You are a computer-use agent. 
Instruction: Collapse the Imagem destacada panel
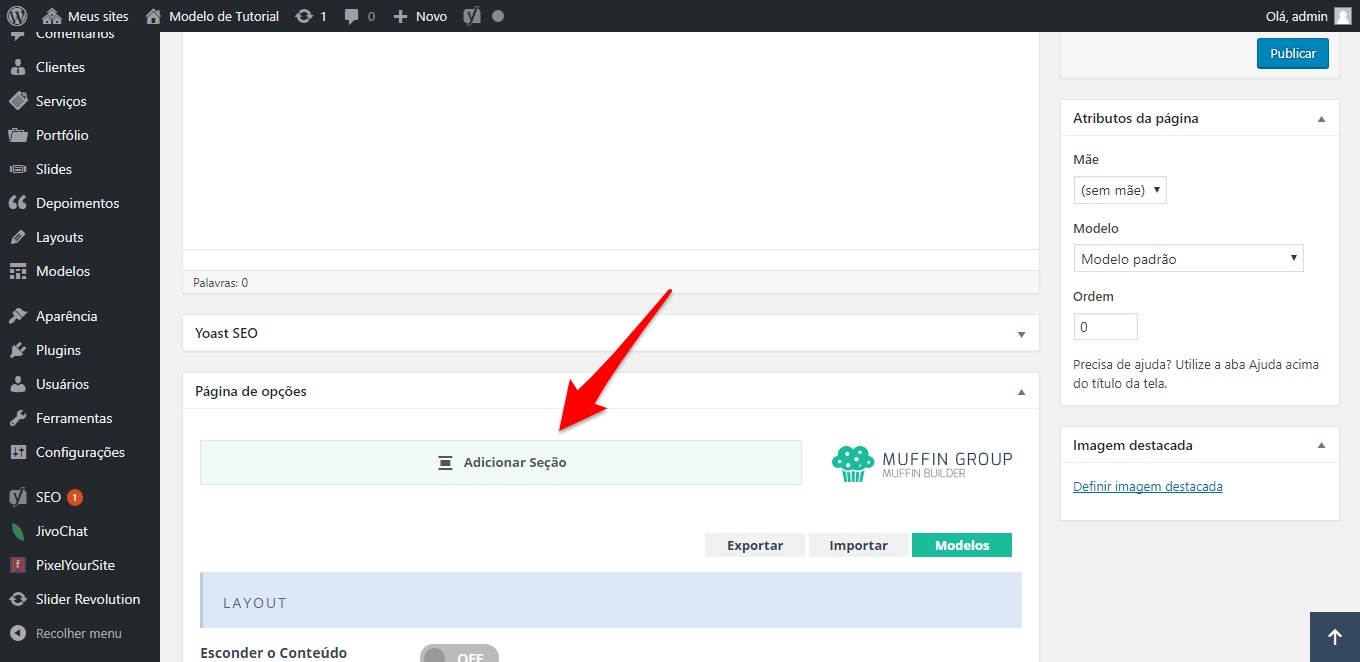click(x=1321, y=446)
